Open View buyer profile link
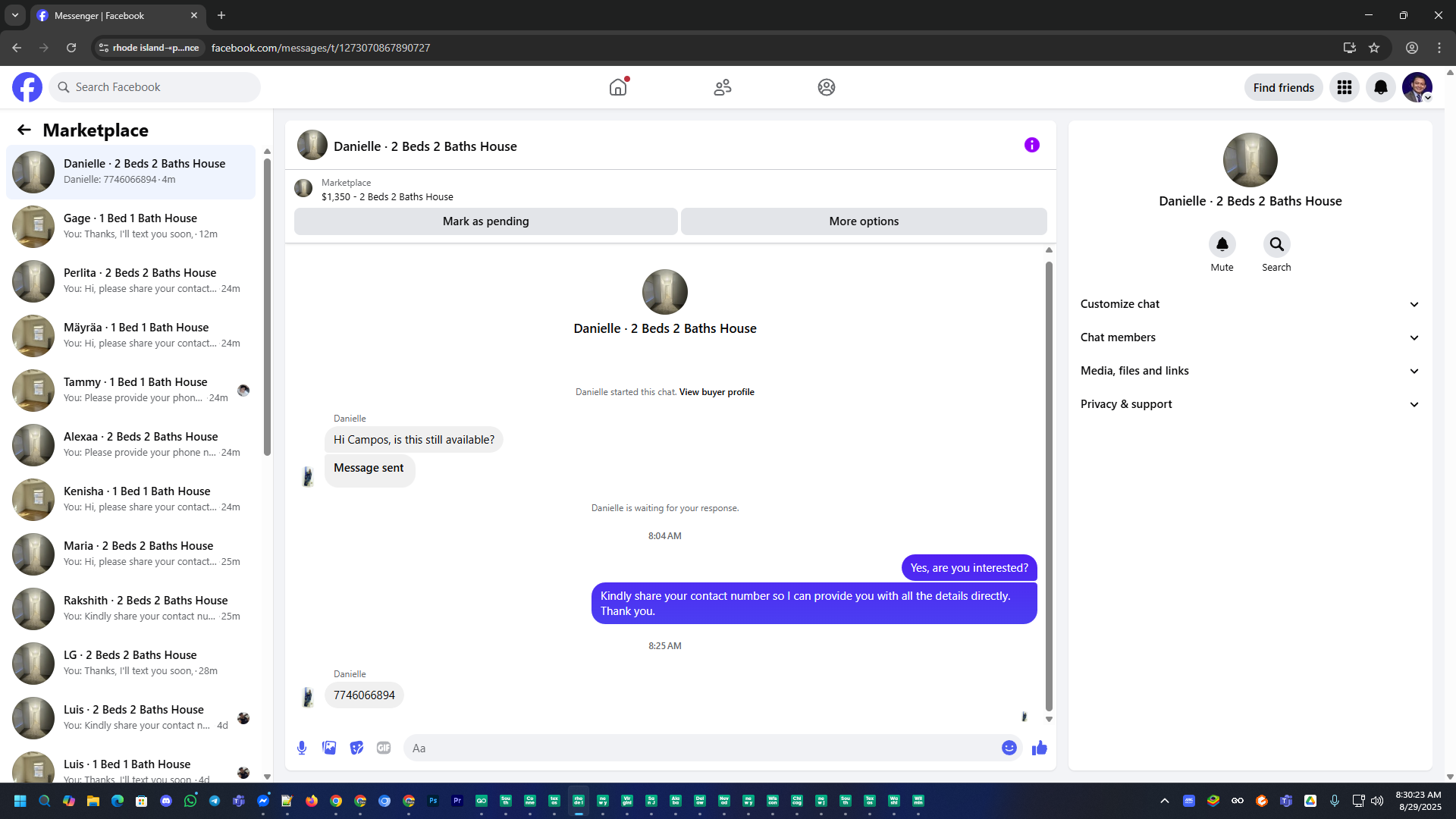This screenshot has width=1456, height=819. click(716, 392)
